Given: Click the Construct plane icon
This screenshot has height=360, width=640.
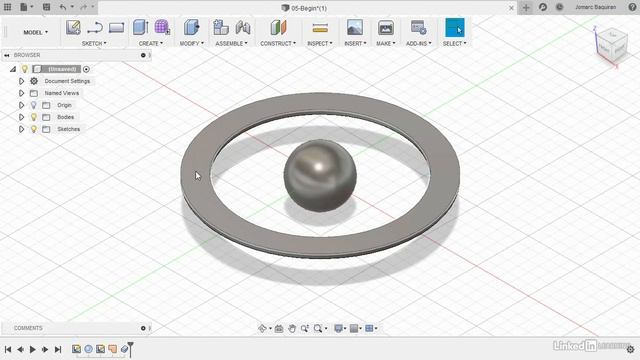Looking at the screenshot, I should [x=278, y=27].
